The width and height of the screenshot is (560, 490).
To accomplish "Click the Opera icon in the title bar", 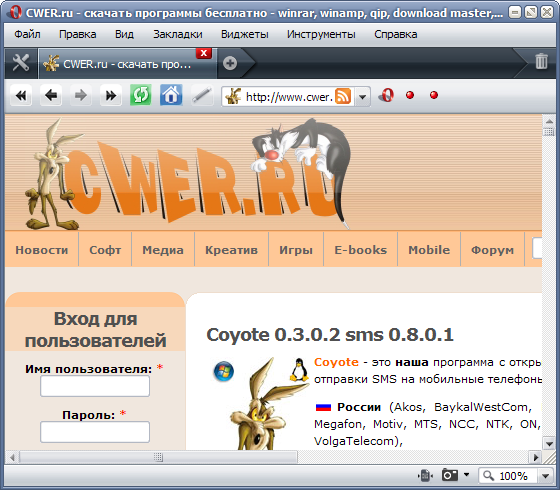I will tap(15, 13).
